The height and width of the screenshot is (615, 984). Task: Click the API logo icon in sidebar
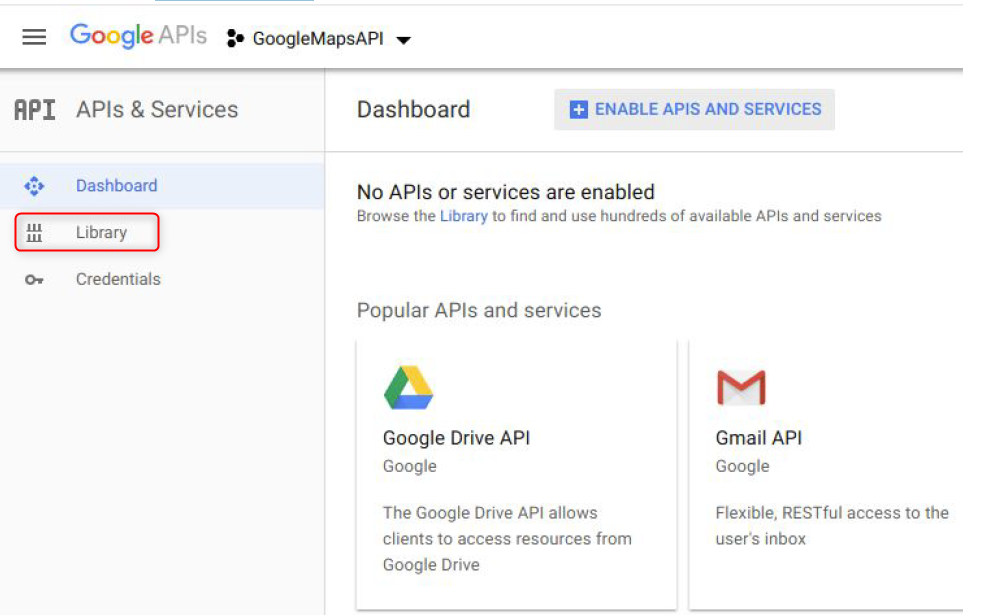coord(35,110)
